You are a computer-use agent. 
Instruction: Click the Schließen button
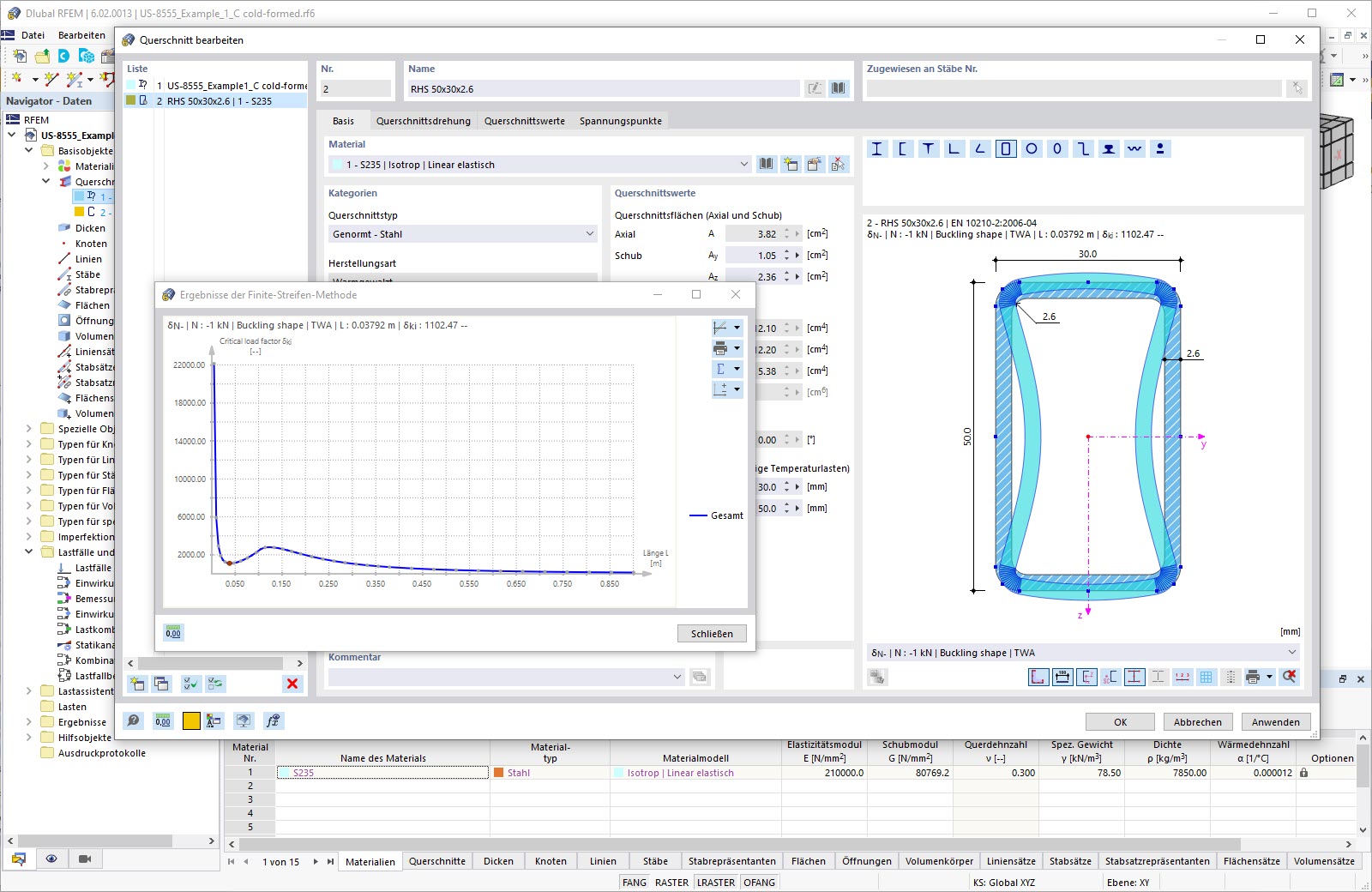(x=712, y=634)
